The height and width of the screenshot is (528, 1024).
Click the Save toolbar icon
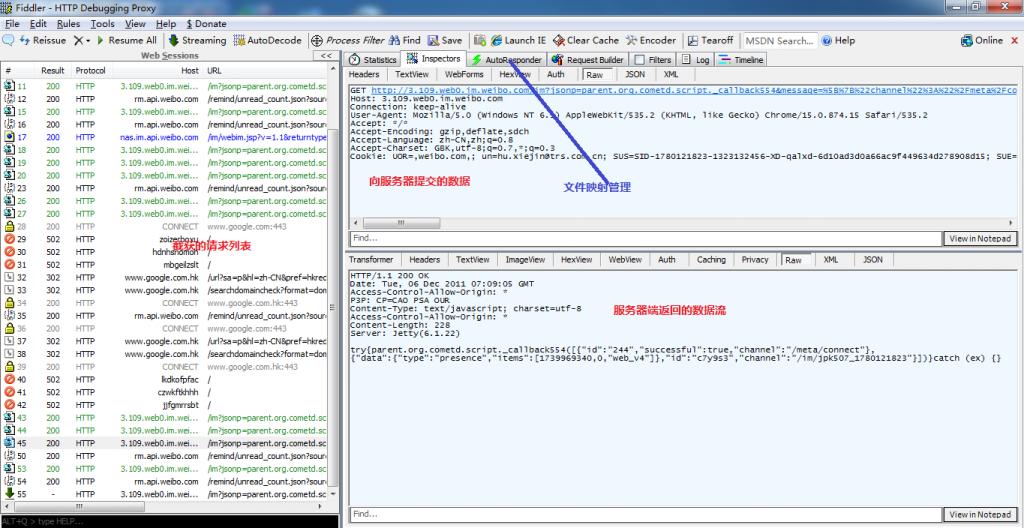coord(444,41)
